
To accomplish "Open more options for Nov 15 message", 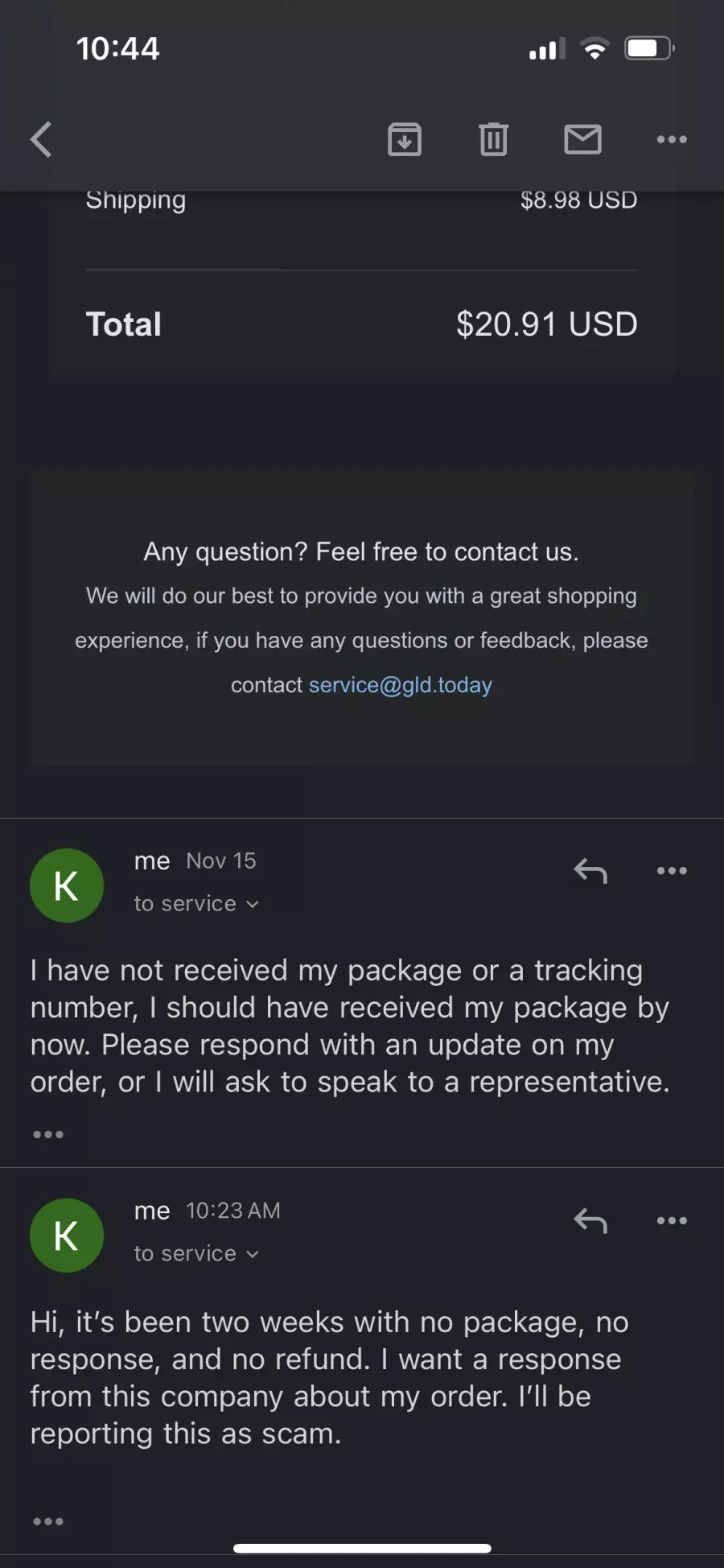I will pos(672,871).
